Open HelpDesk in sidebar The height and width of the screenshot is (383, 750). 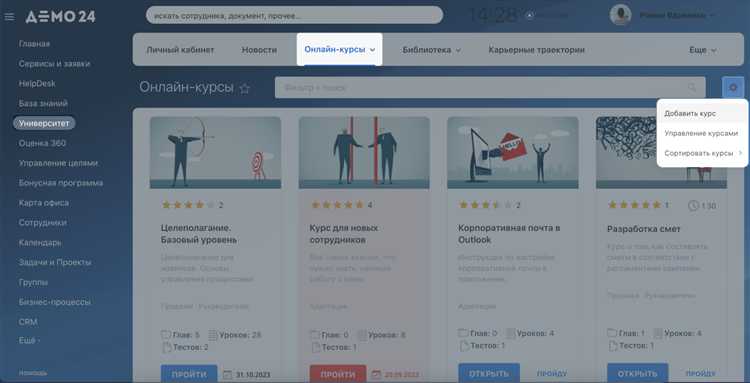click(x=37, y=83)
